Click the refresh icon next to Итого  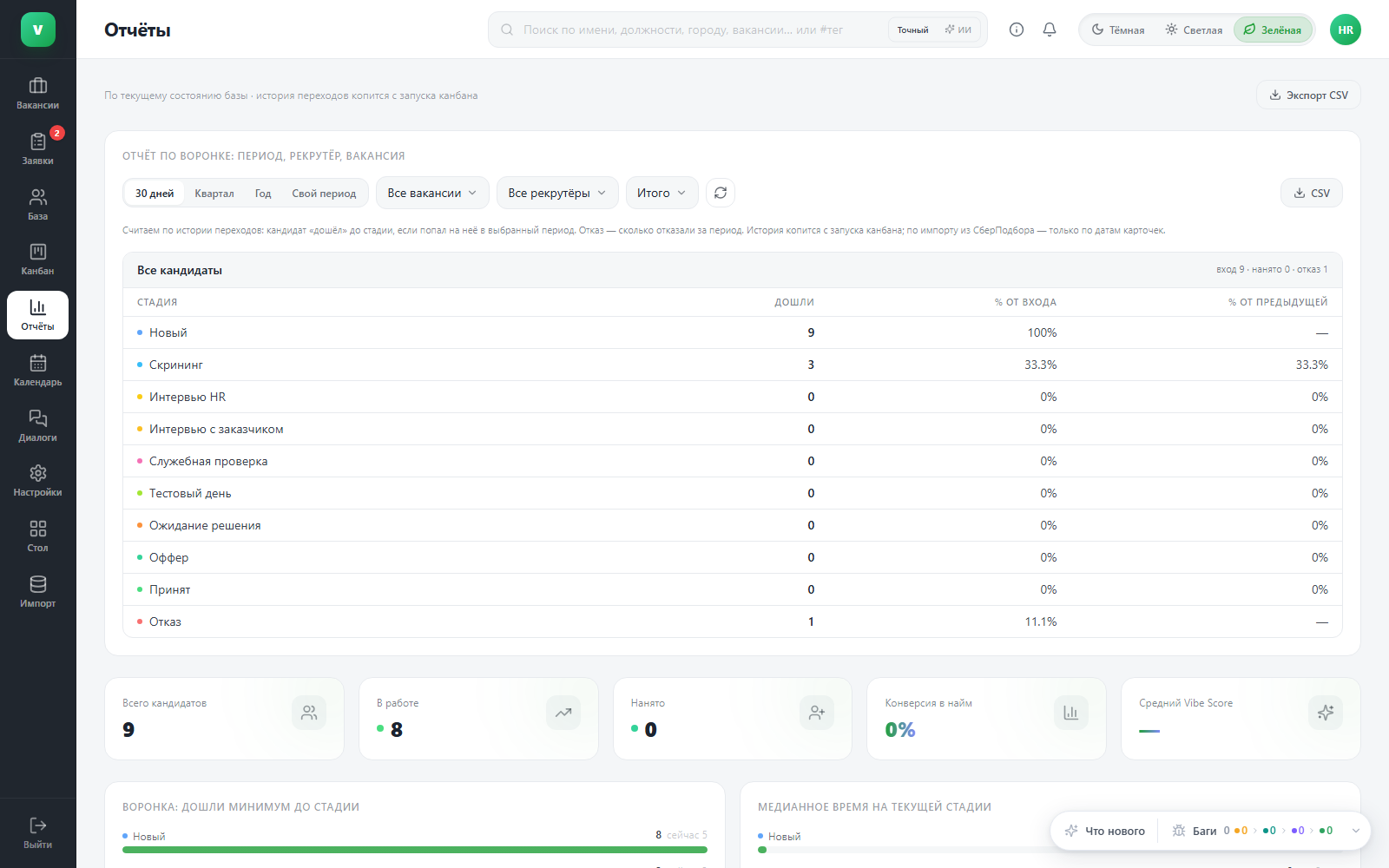721,193
